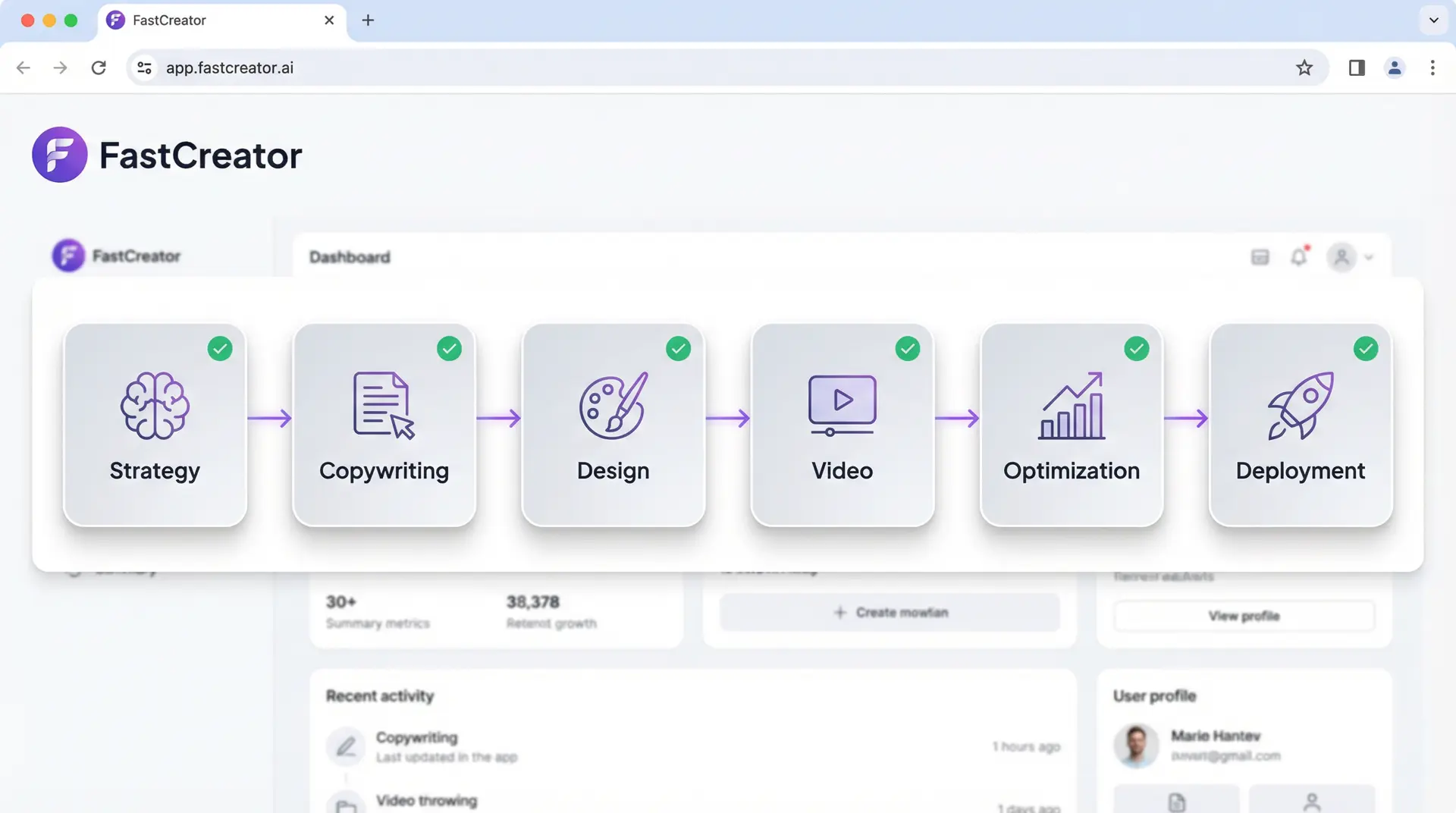The image size is (1456, 813).
Task: Open the browser tab overflow chevron
Action: pyautogui.click(x=1432, y=20)
